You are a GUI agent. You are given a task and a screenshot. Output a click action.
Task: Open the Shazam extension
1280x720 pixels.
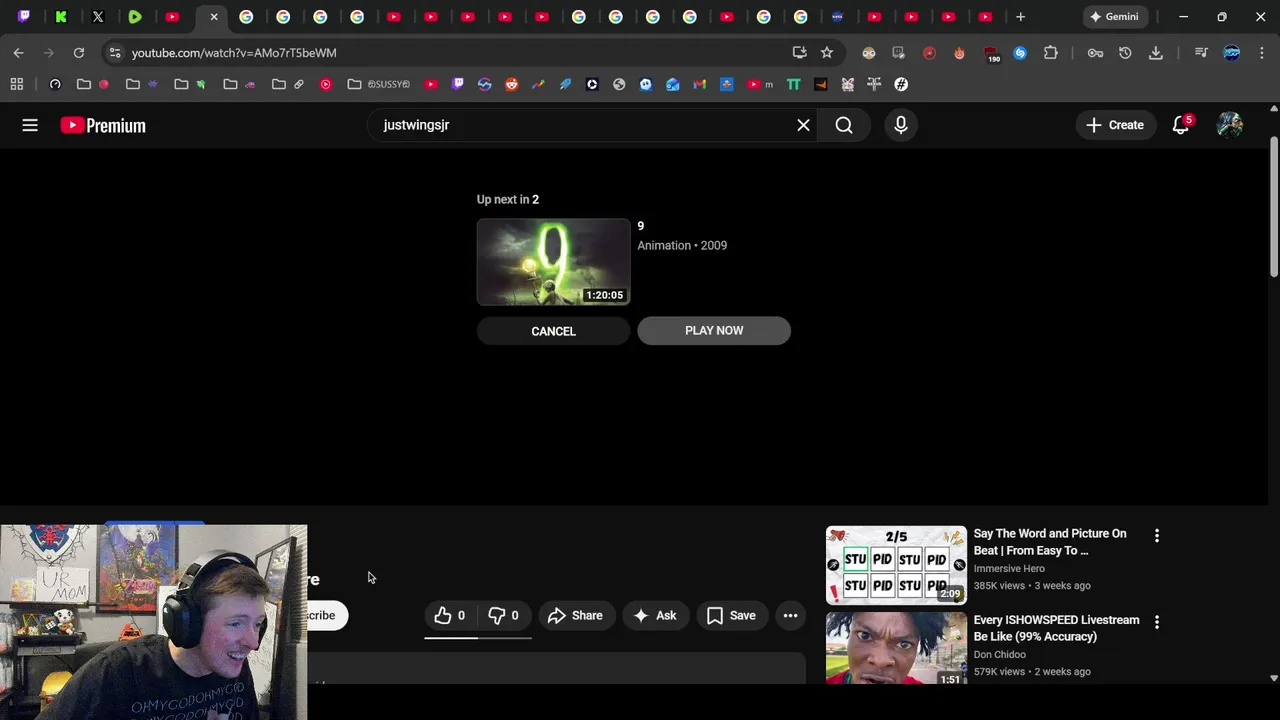tap(1020, 53)
